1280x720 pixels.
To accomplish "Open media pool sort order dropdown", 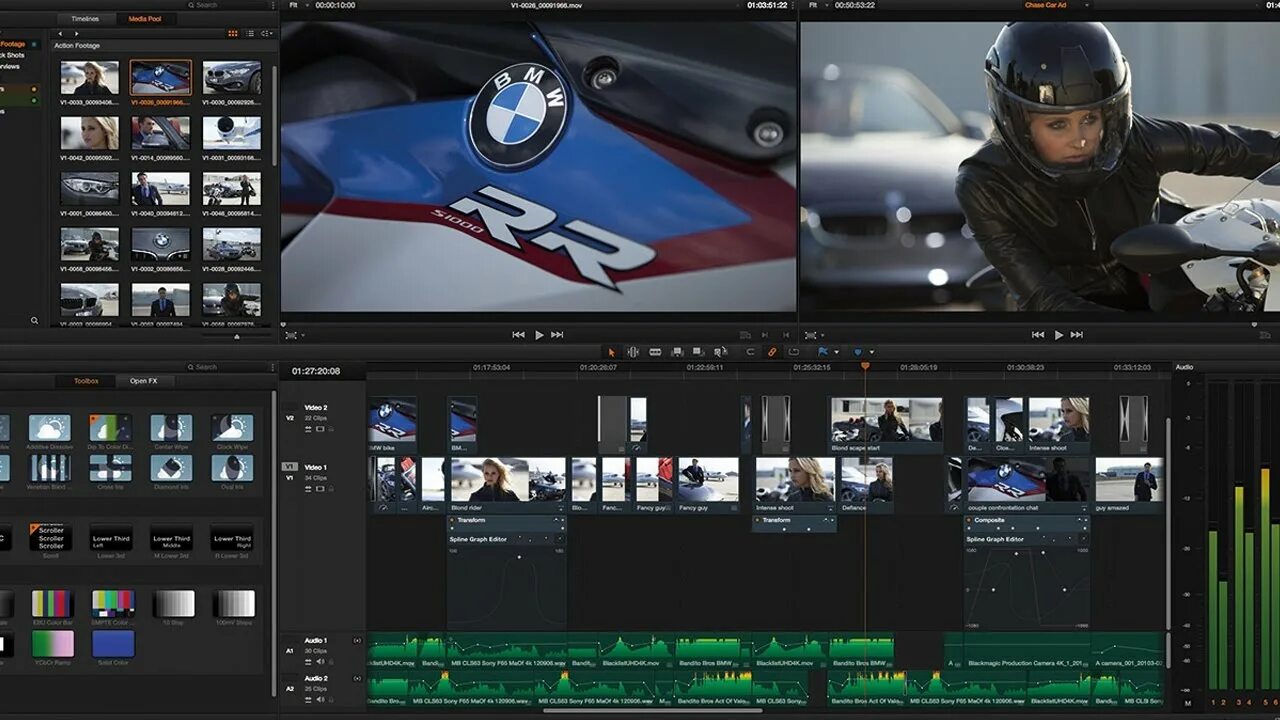I will [x=266, y=33].
